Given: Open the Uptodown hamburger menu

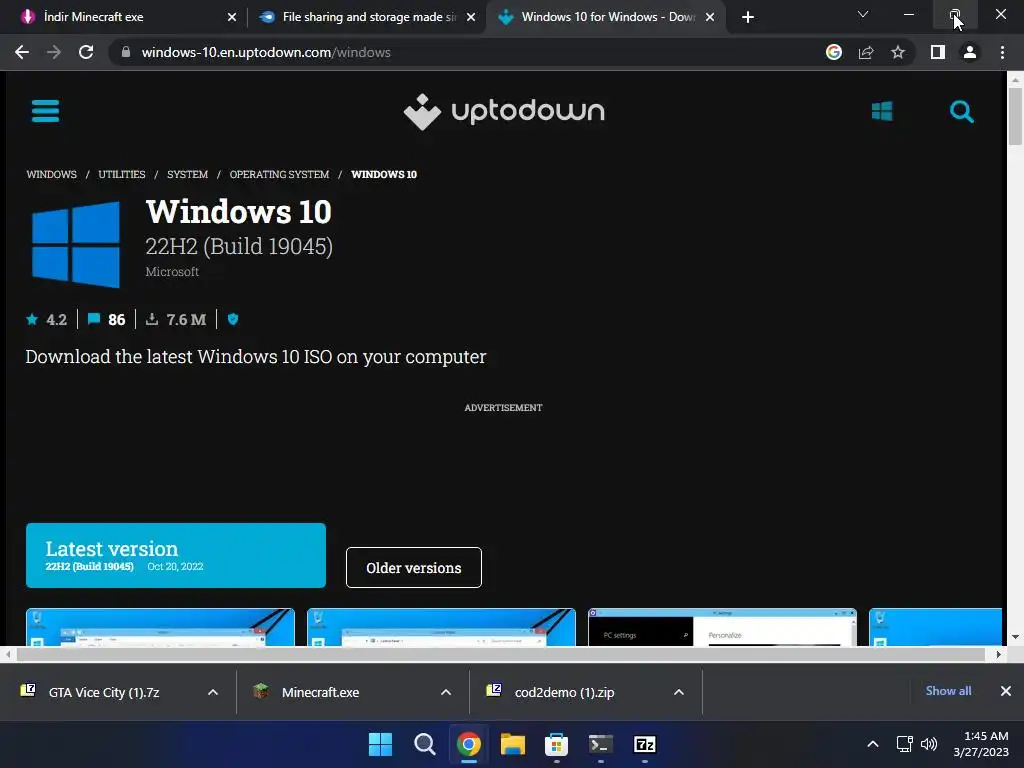Looking at the screenshot, I should pyautogui.click(x=45, y=111).
